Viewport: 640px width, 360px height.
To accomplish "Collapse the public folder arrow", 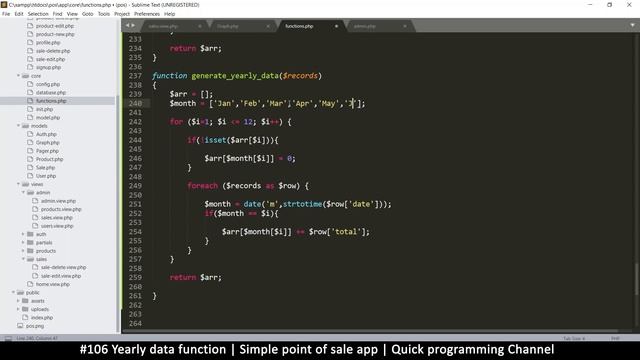I will (x=13, y=292).
